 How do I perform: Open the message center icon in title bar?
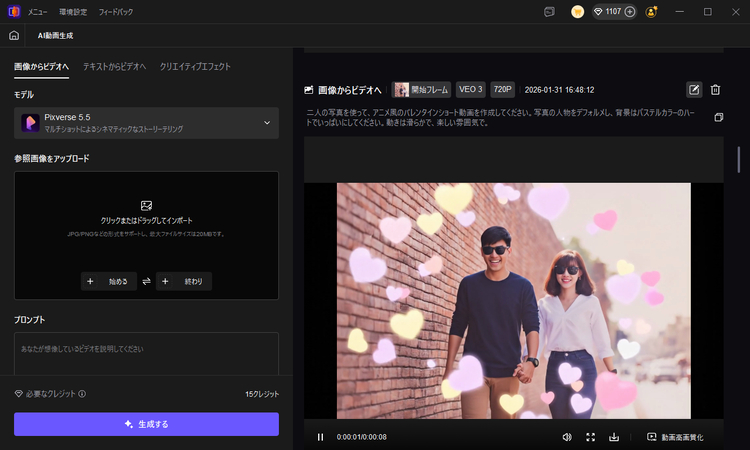pos(549,12)
